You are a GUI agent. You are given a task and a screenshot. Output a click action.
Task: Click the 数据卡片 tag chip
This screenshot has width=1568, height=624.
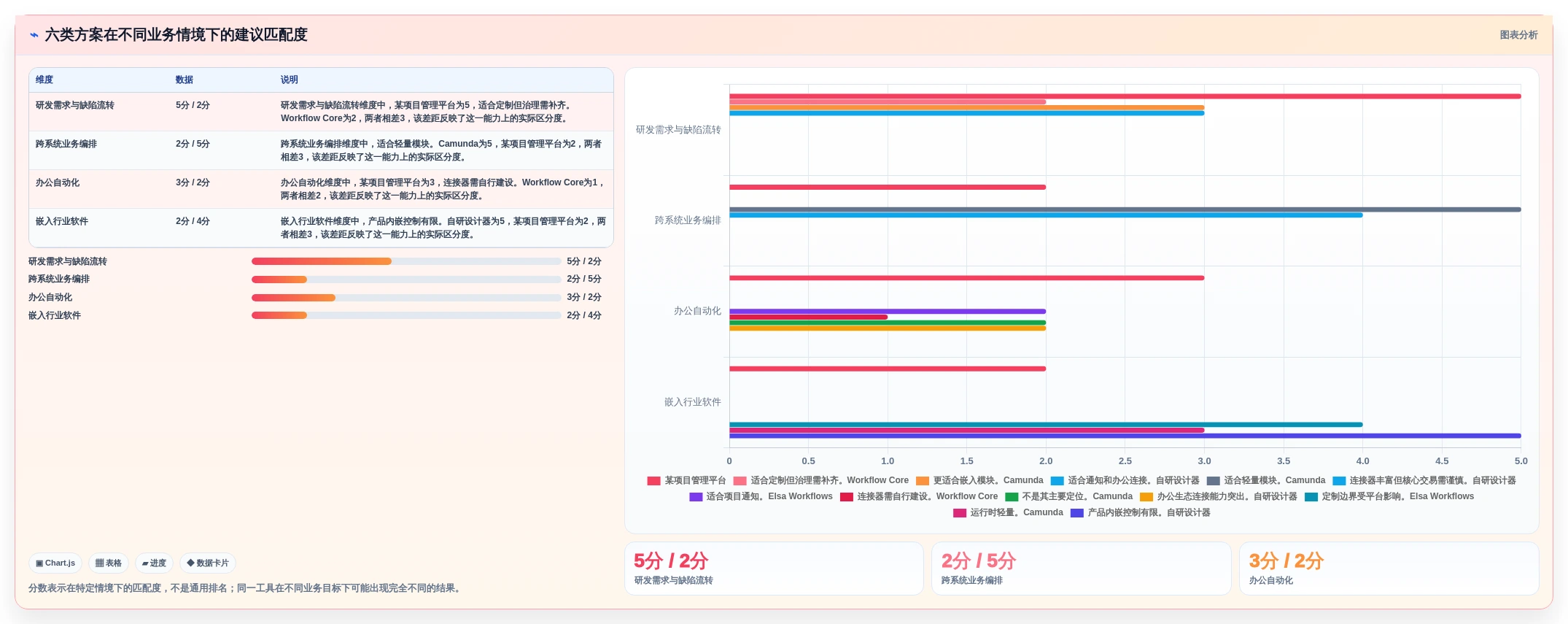click(208, 563)
